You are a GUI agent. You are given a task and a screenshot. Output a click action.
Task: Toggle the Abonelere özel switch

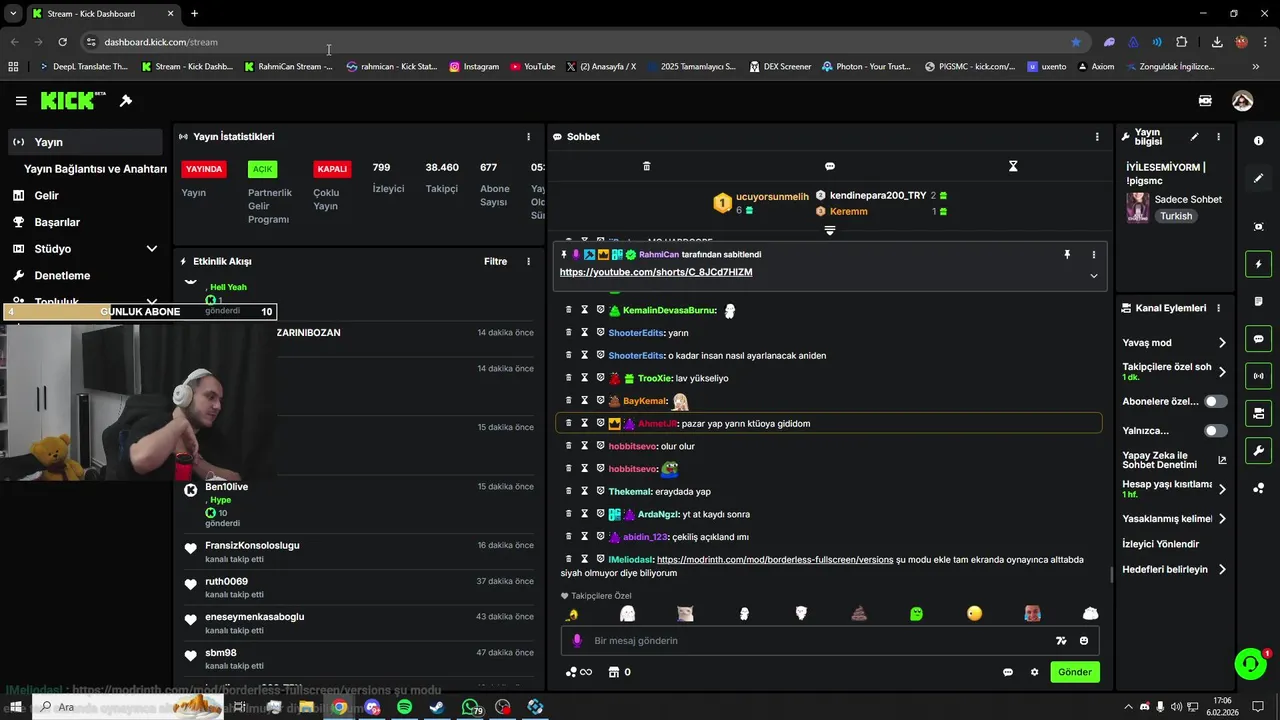[1215, 401]
